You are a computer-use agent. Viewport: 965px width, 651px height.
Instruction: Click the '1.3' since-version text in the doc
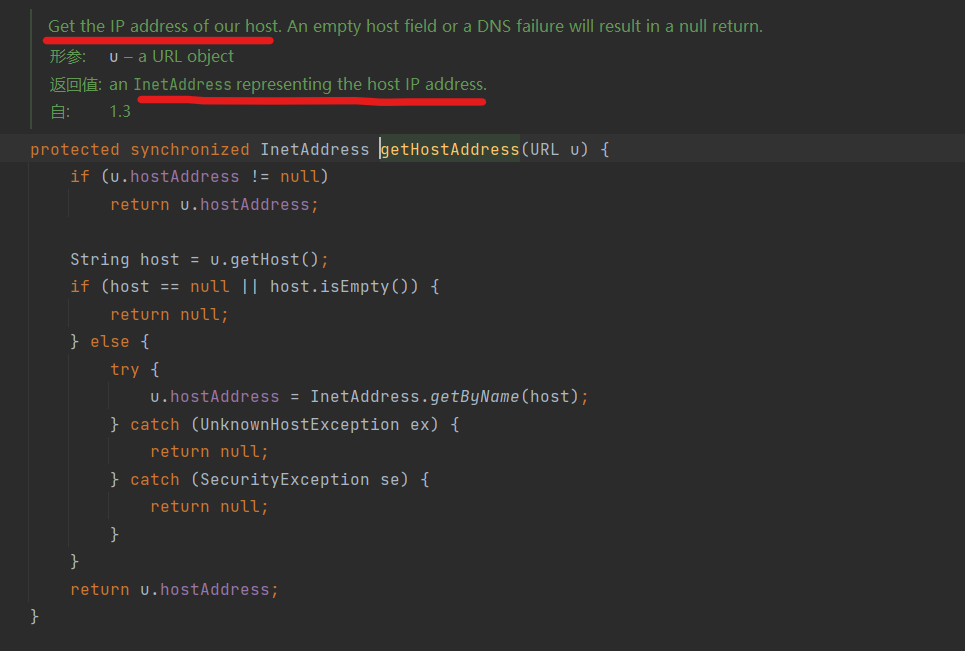[x=120, y=112]
